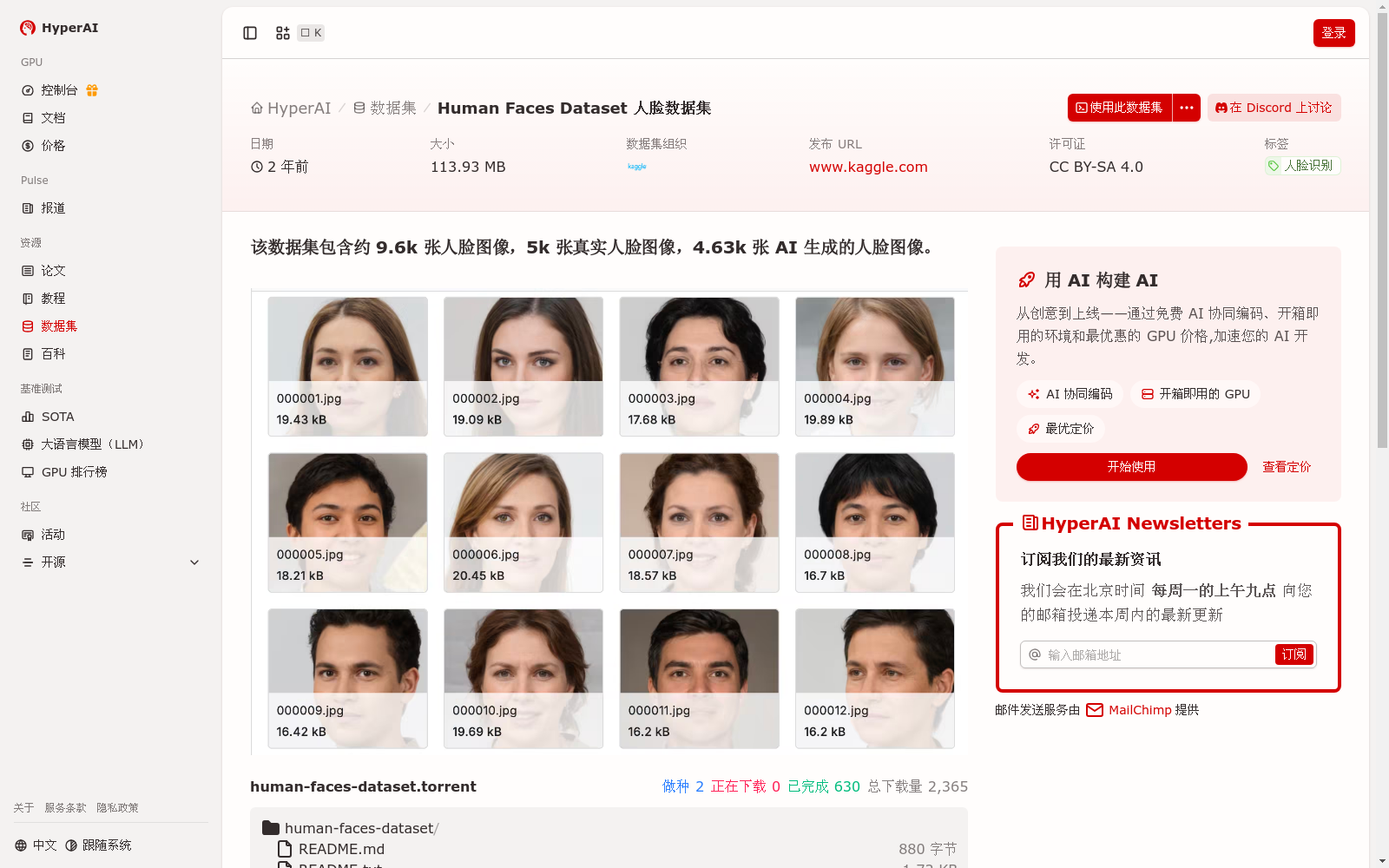Click the 总下载量 2,365 text
This screenshot has height=868, width=1389.
pos(918,786)
